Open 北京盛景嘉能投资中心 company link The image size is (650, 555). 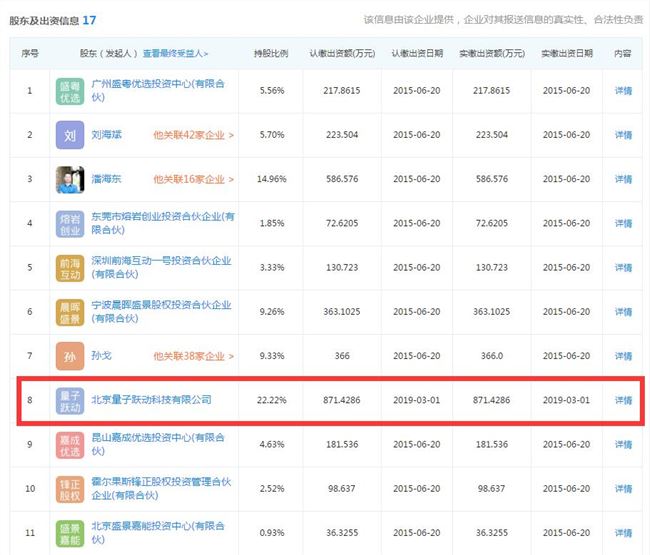tap(158, 533)
